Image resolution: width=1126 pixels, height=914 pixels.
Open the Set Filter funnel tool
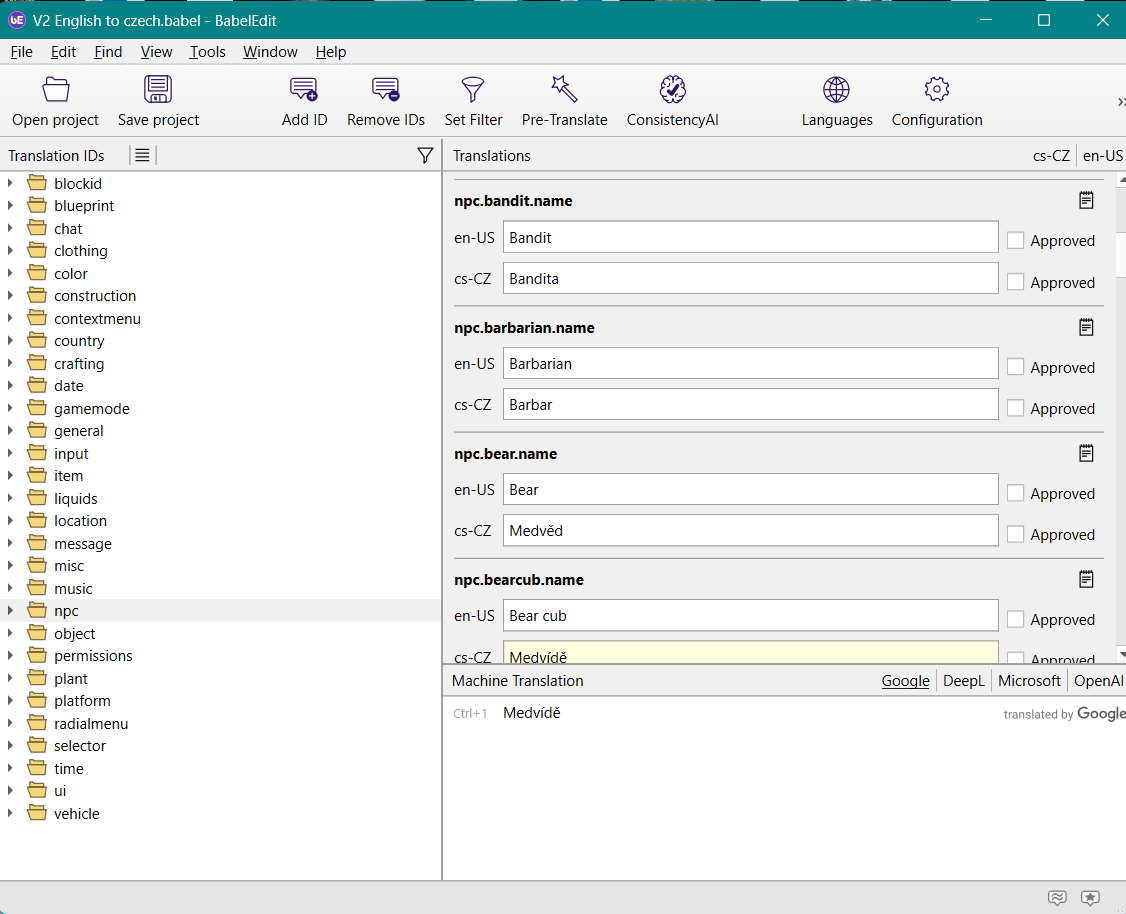coord(473,90)
